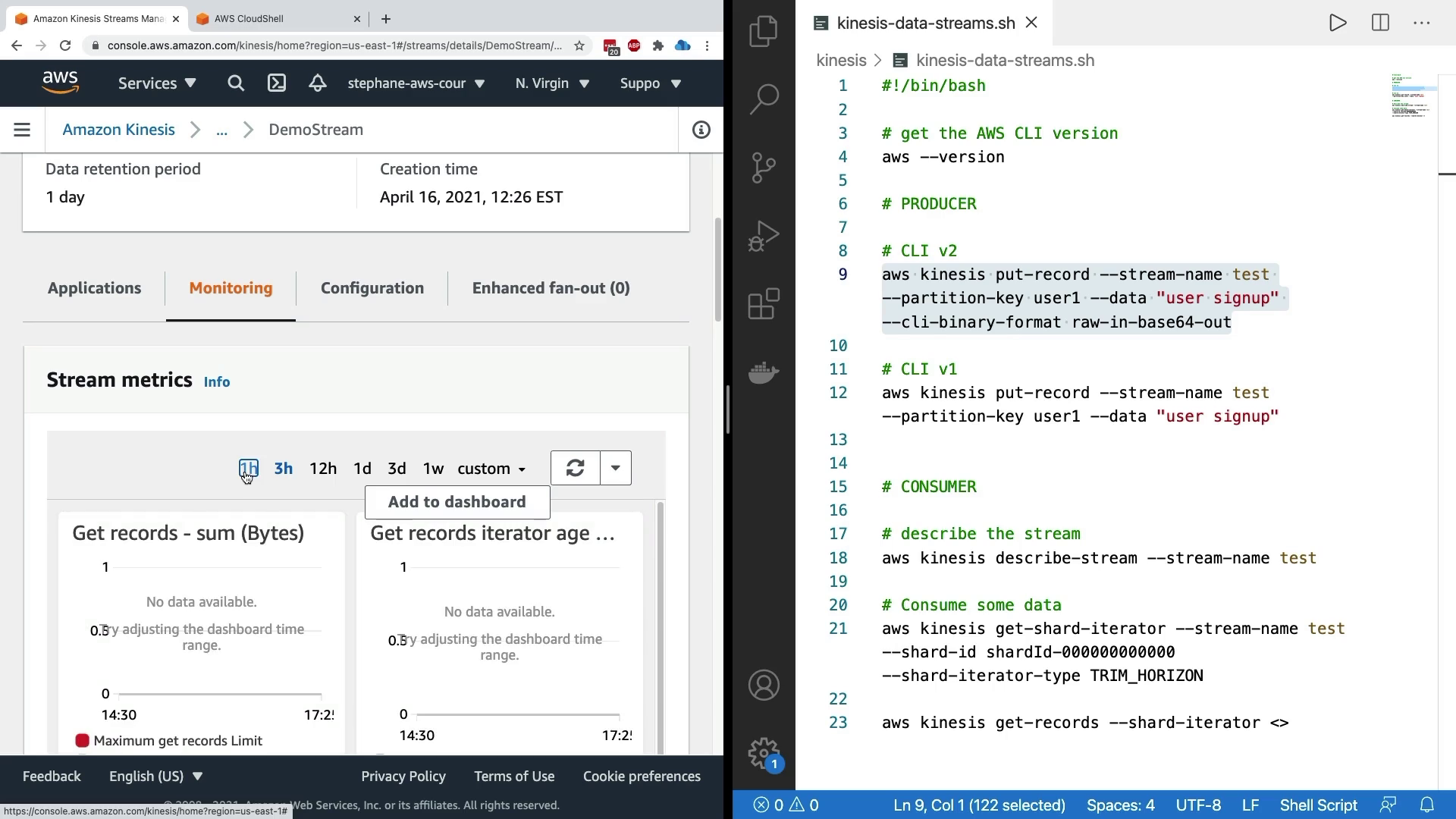Toggle AWS side navigation hamburger menu
This screenshot has width=1456, height=819.
[22, 130]
